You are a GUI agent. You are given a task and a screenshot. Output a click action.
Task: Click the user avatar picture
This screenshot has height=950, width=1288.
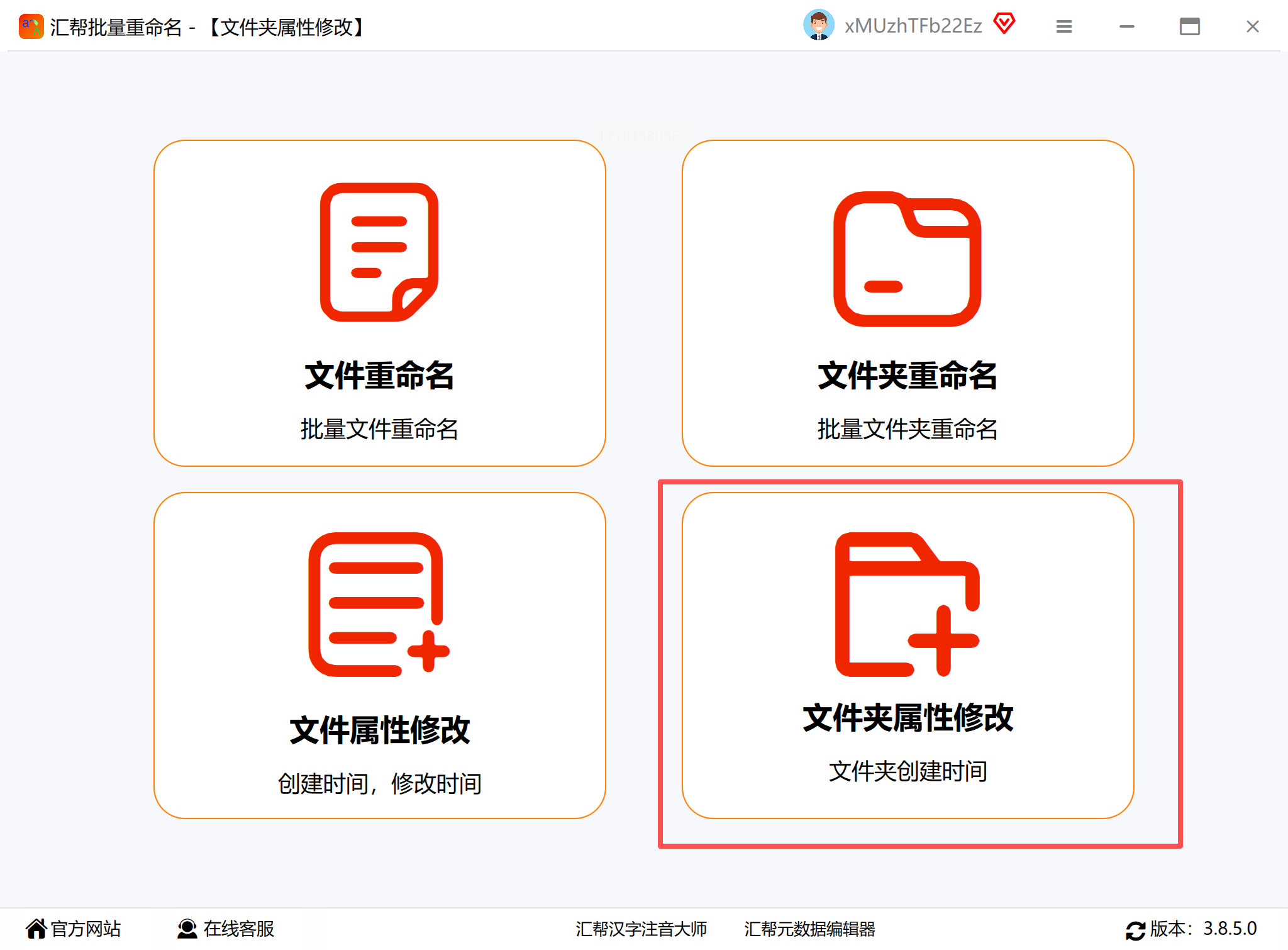point(818,26)
